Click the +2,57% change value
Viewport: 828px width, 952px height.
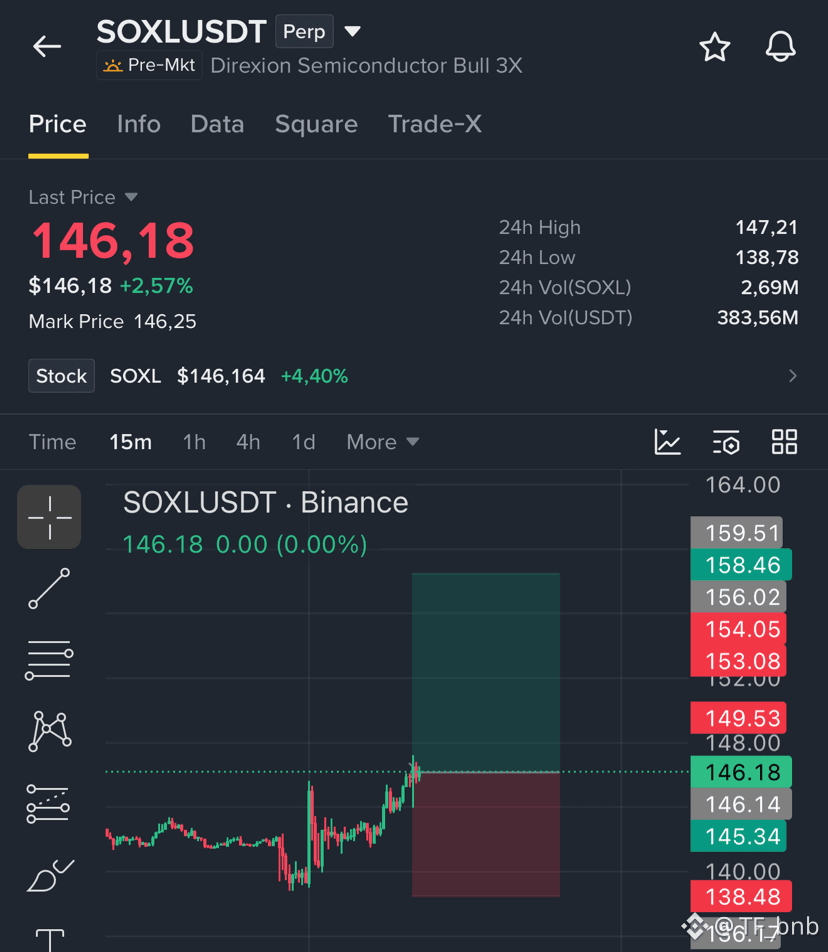pos(157,285)
